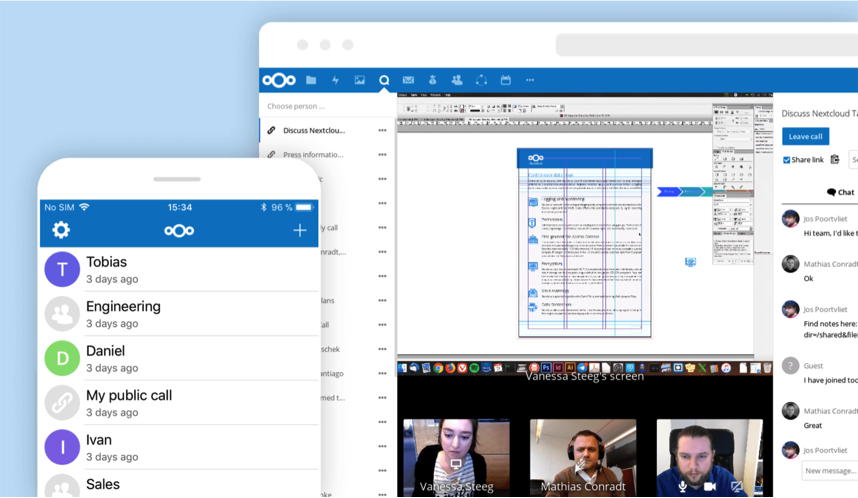This screenshot has width=858, height=498.
Task: Open settings gear in phone app
Action: tap(61, 230)
